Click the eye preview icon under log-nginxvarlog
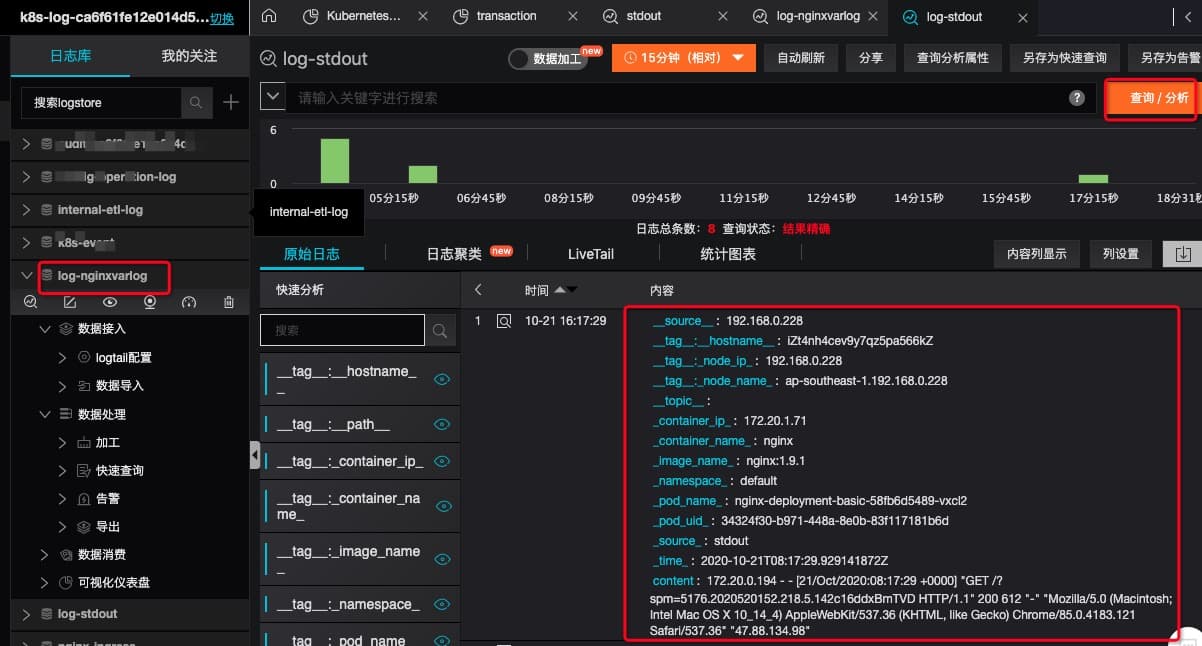Screen dimensions: 1202x646 tap(110, 302)
